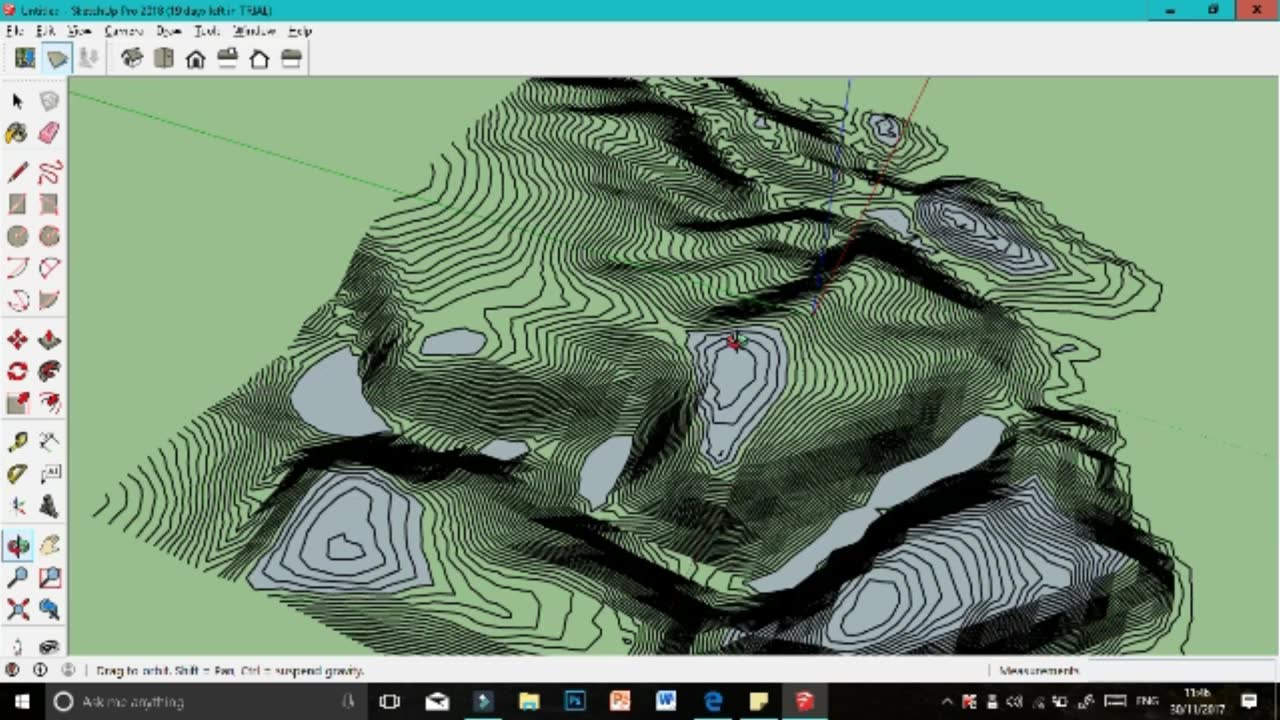
Task: Select the arrow Select tool
Action: click(17, 100)
